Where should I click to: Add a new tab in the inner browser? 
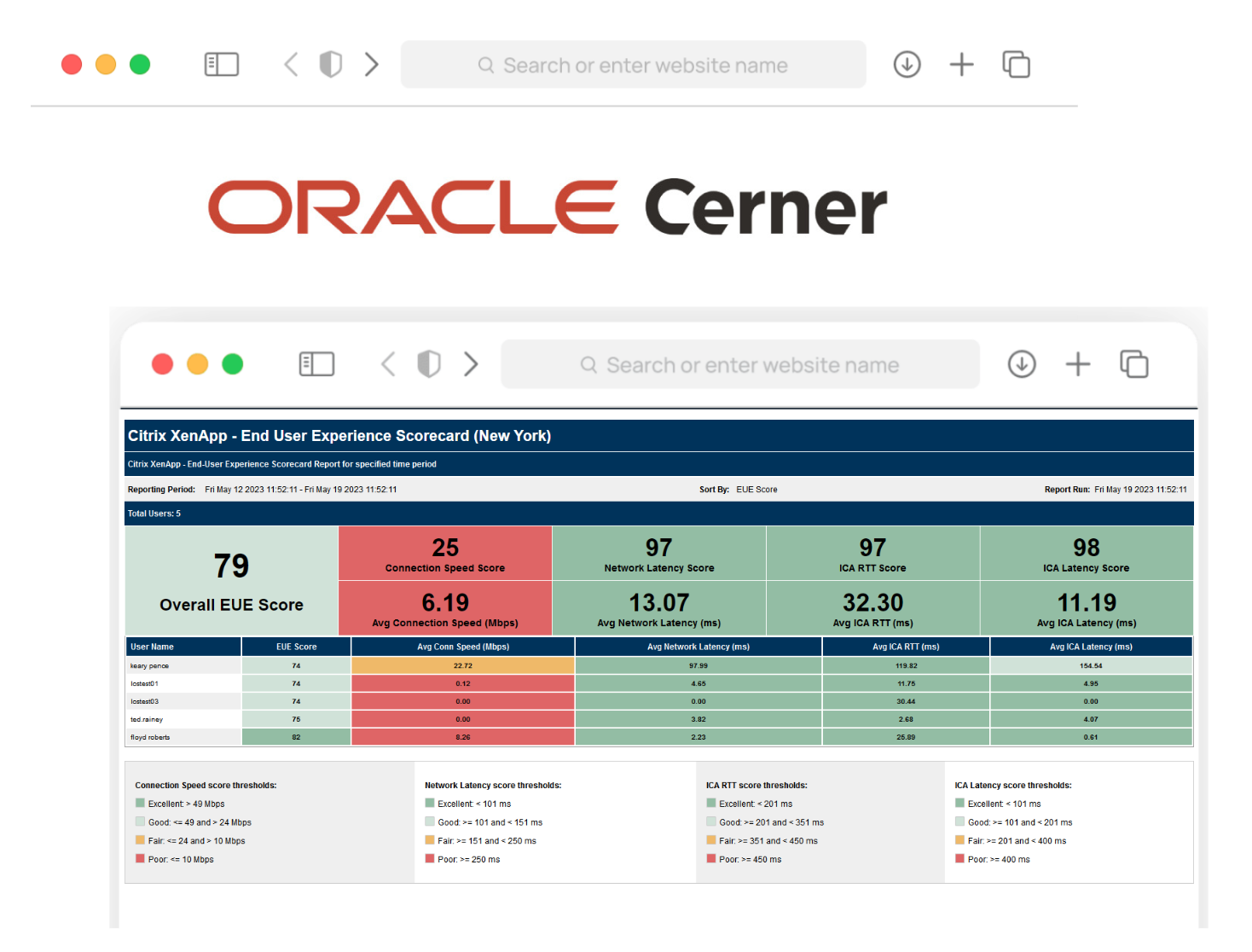click(1078, 364)
